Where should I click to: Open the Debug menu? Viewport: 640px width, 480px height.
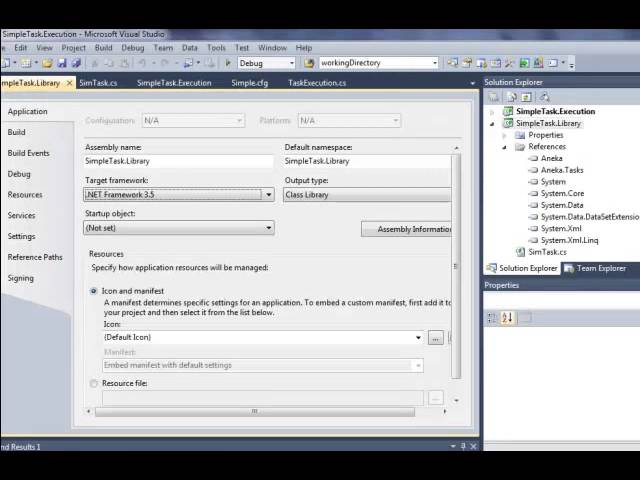tap(133, 48)
